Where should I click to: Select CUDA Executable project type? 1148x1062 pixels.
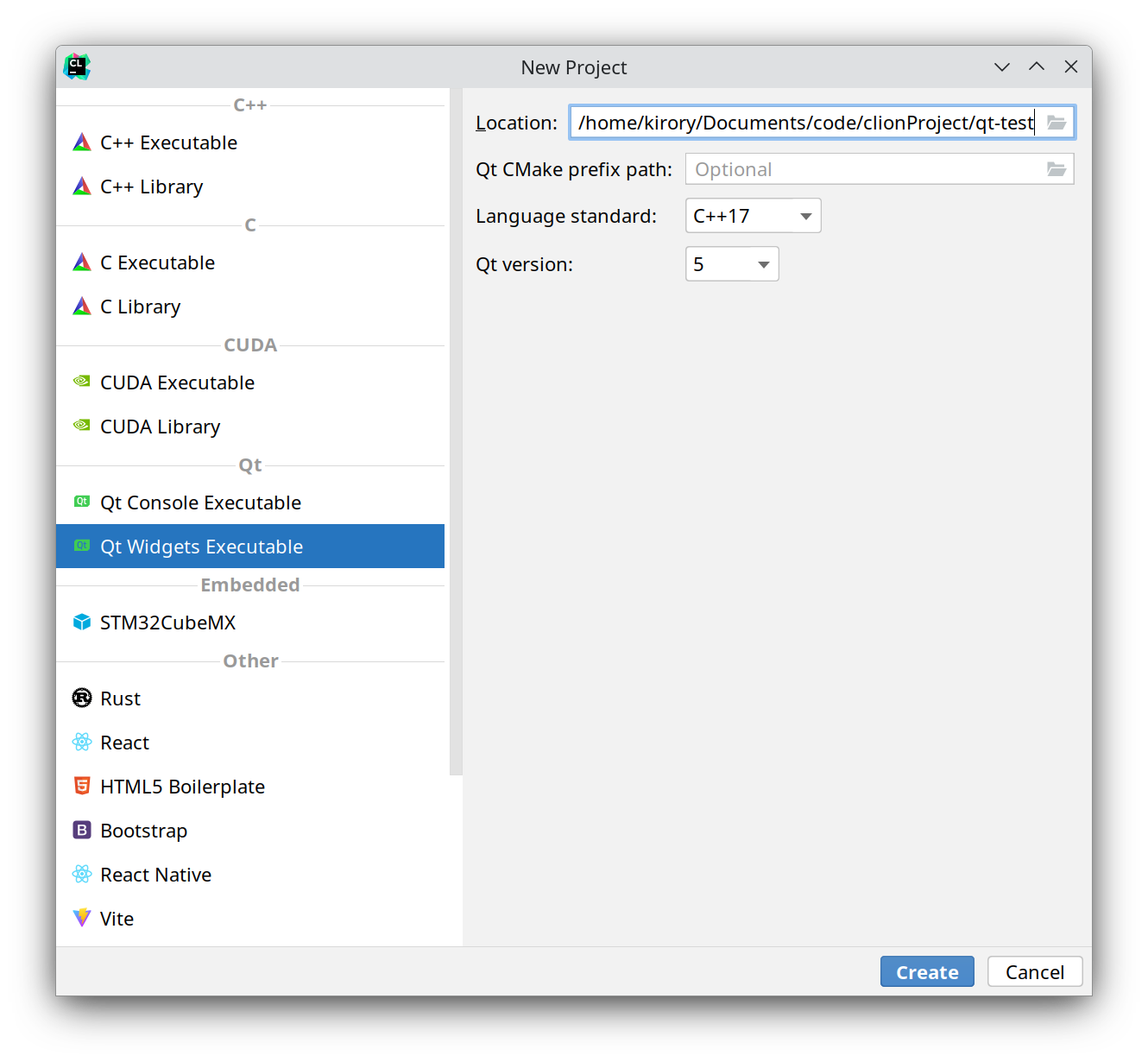point(250,382)
